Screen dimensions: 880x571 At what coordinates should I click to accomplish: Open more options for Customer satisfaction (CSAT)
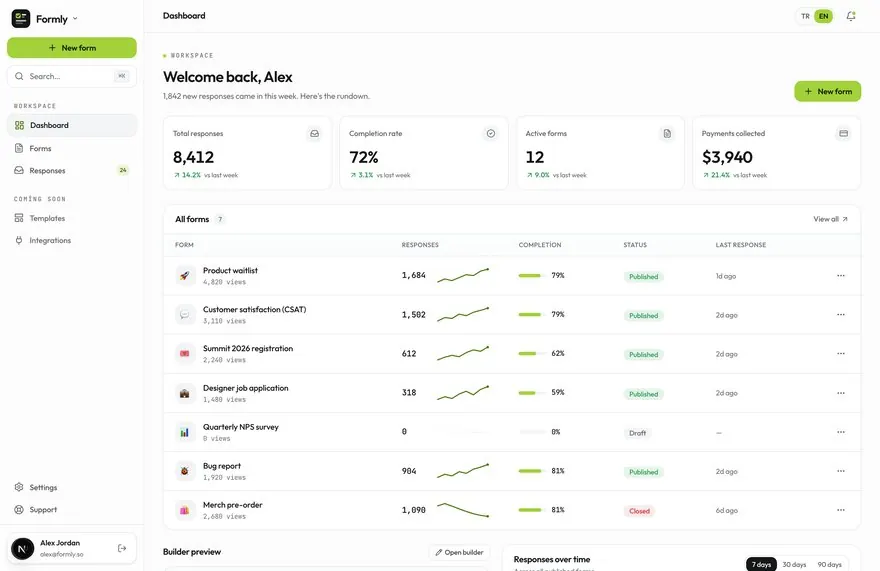(841, 314)
